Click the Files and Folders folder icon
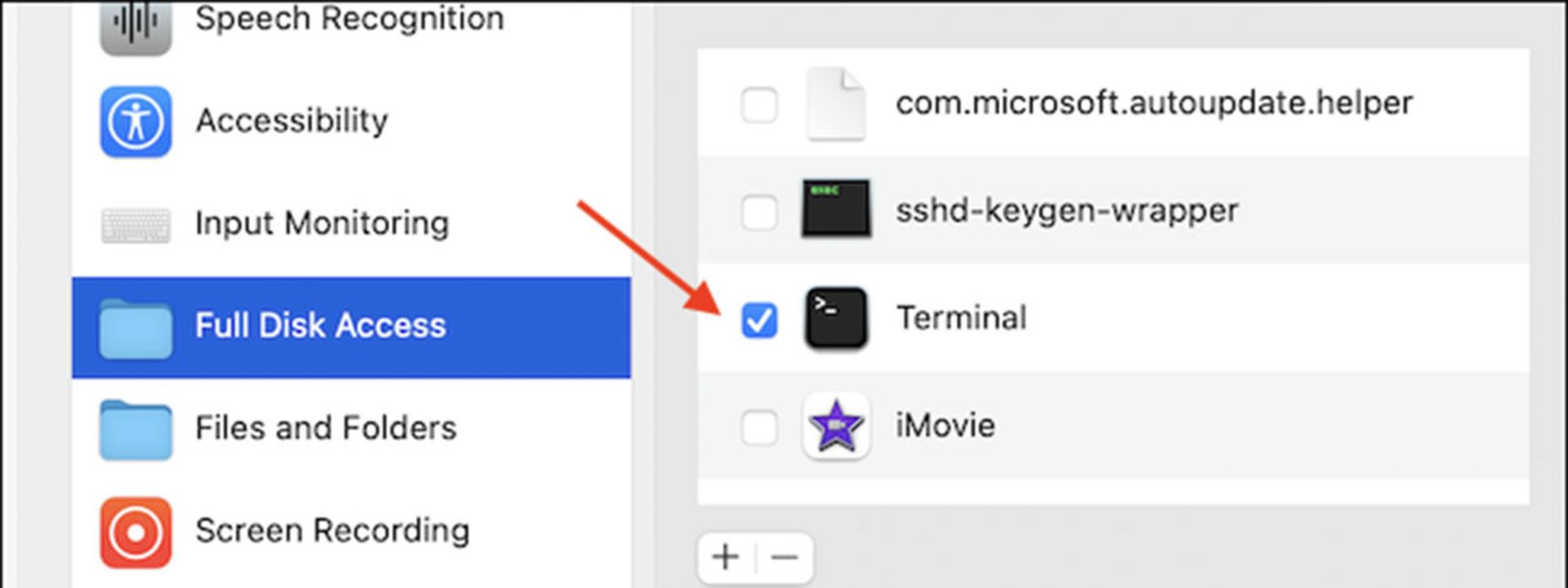Screen dimensions: 1568x588 pos(136,430)
